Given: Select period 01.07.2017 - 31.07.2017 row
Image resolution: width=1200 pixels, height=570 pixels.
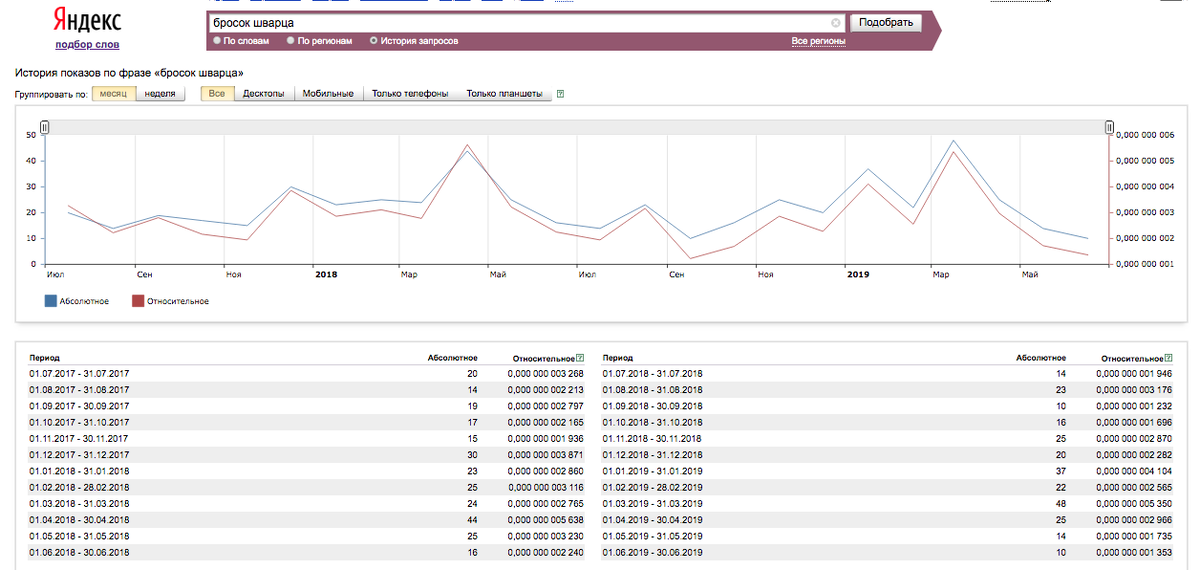Looking at the screenshot, I should coord(308,373).
